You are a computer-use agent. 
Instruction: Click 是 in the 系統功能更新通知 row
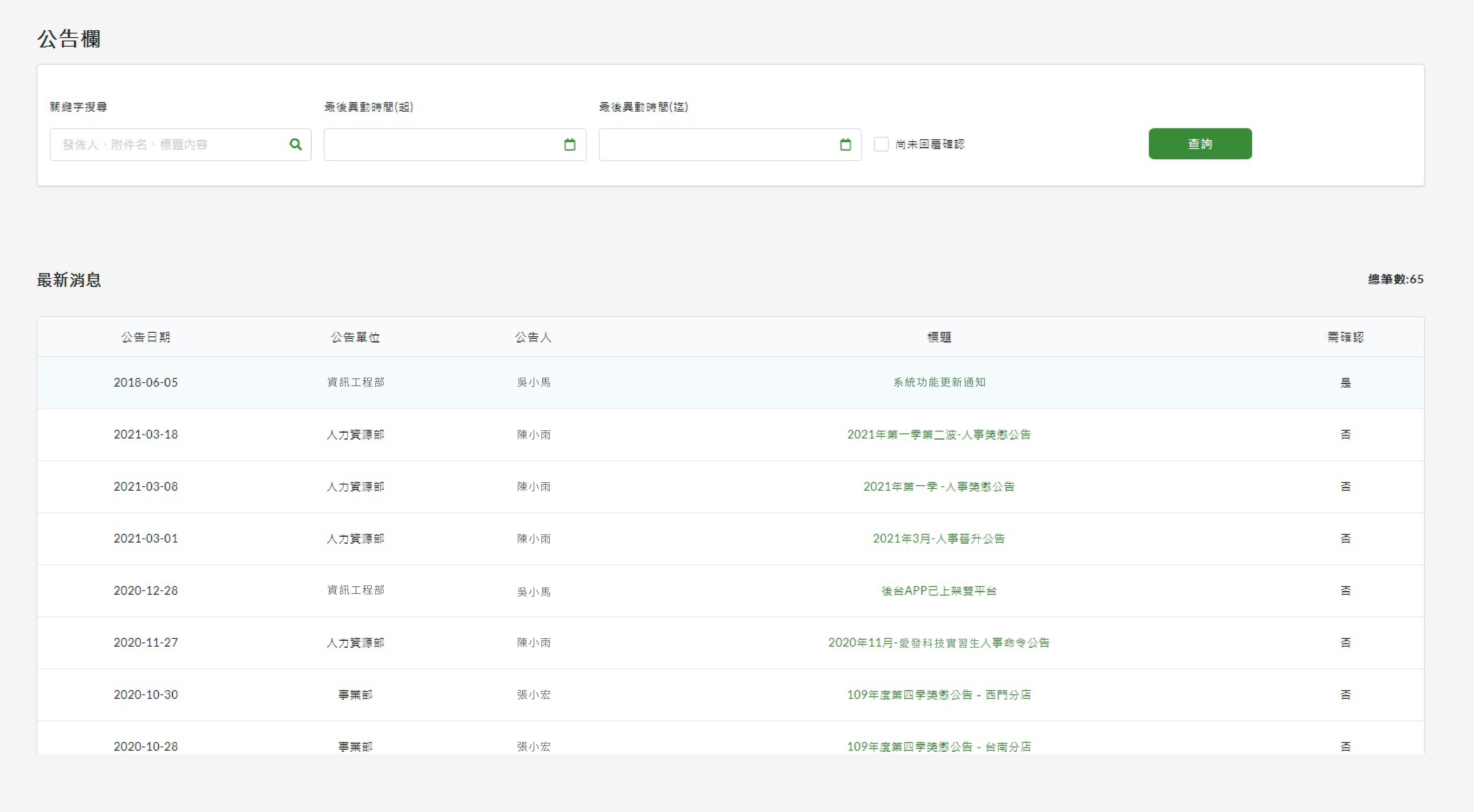[x=1346, y=383]
